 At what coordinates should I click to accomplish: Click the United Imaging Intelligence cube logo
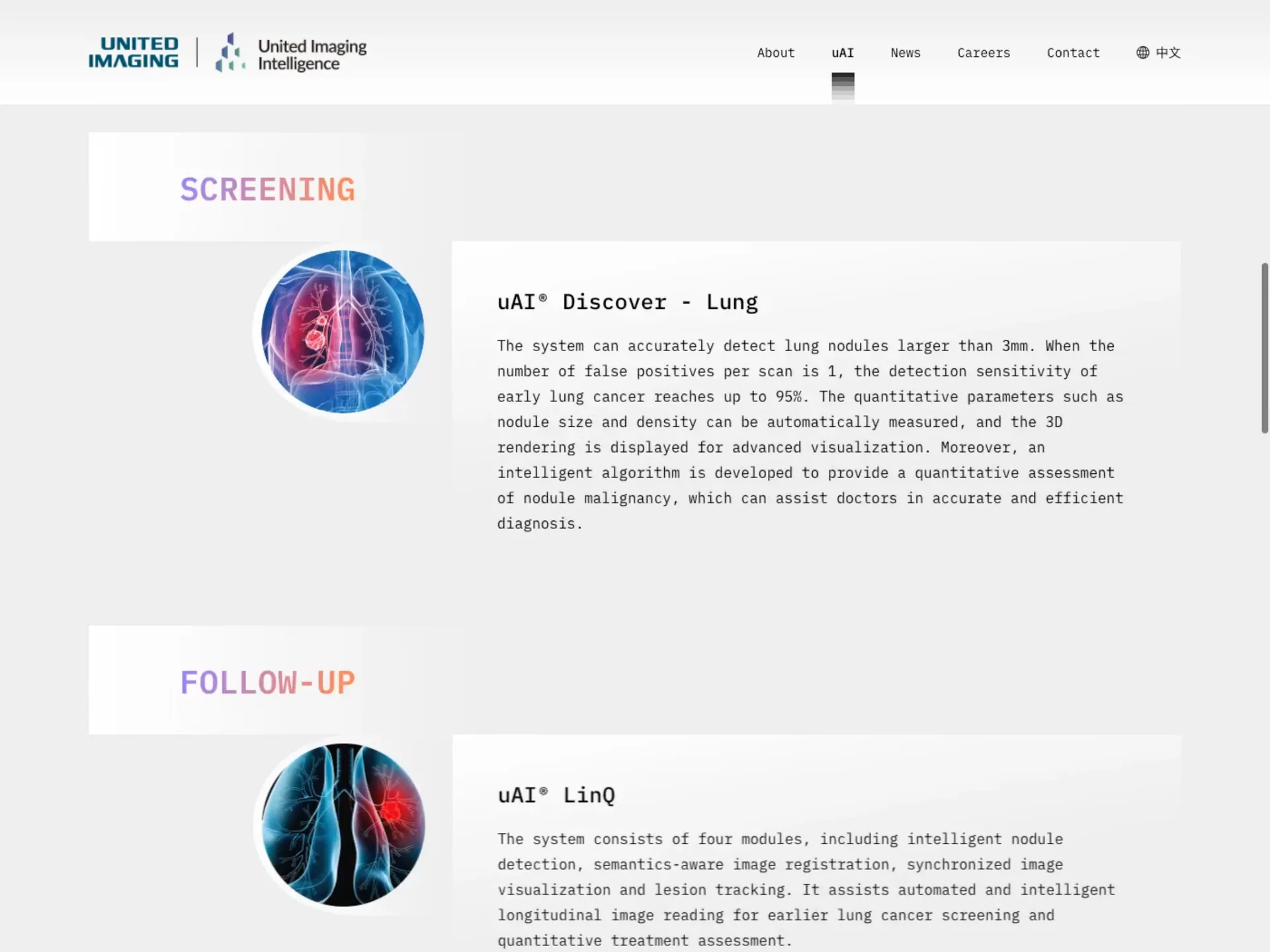click(230, 52)
